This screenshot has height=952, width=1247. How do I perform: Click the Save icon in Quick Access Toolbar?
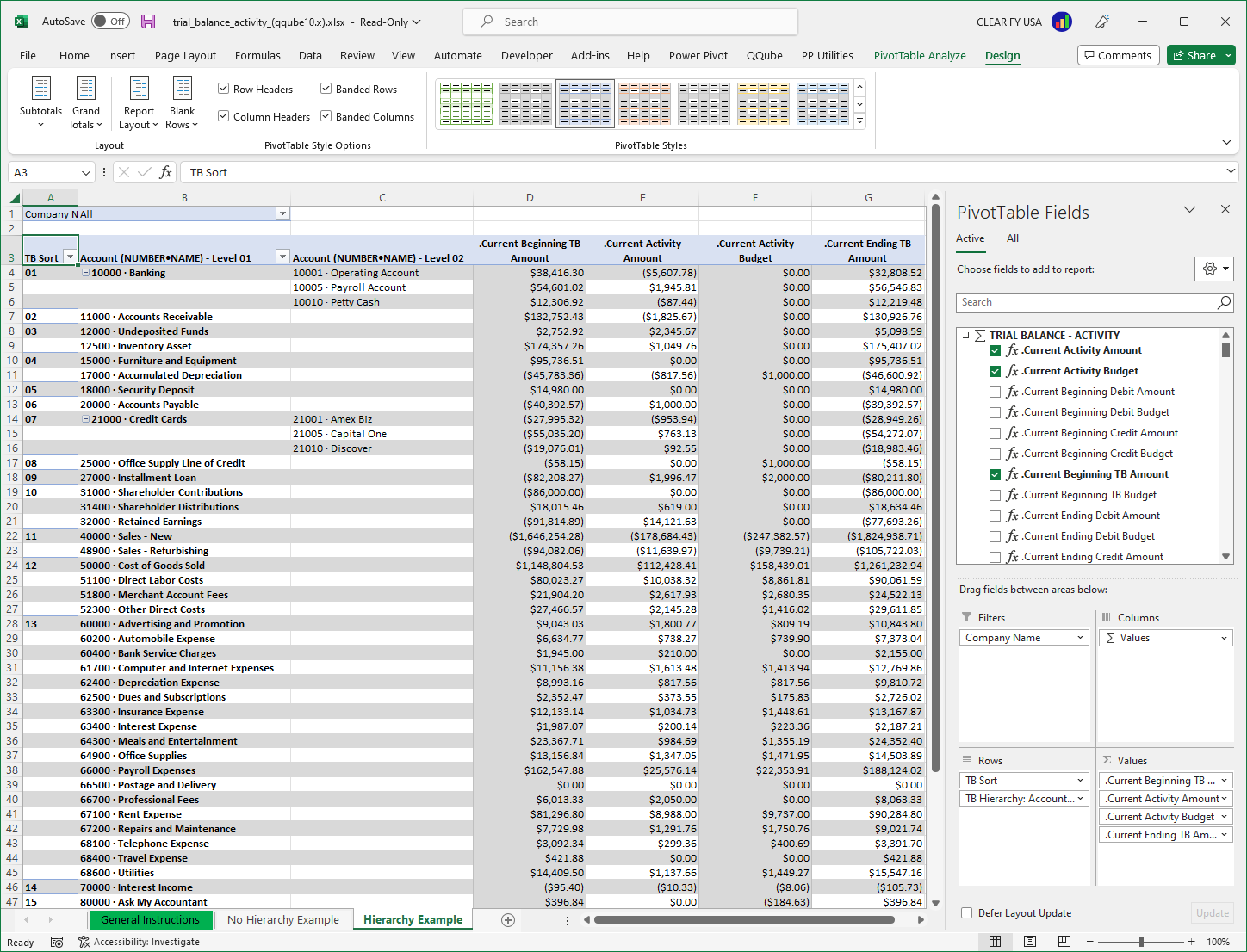148,22
